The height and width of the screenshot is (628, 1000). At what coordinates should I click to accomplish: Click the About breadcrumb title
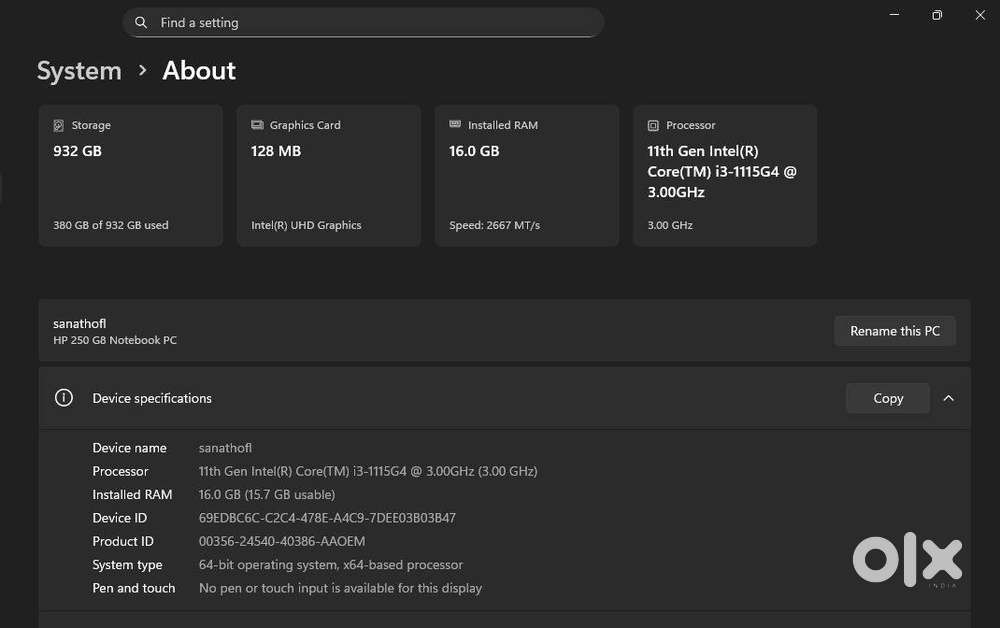point(199,71)
